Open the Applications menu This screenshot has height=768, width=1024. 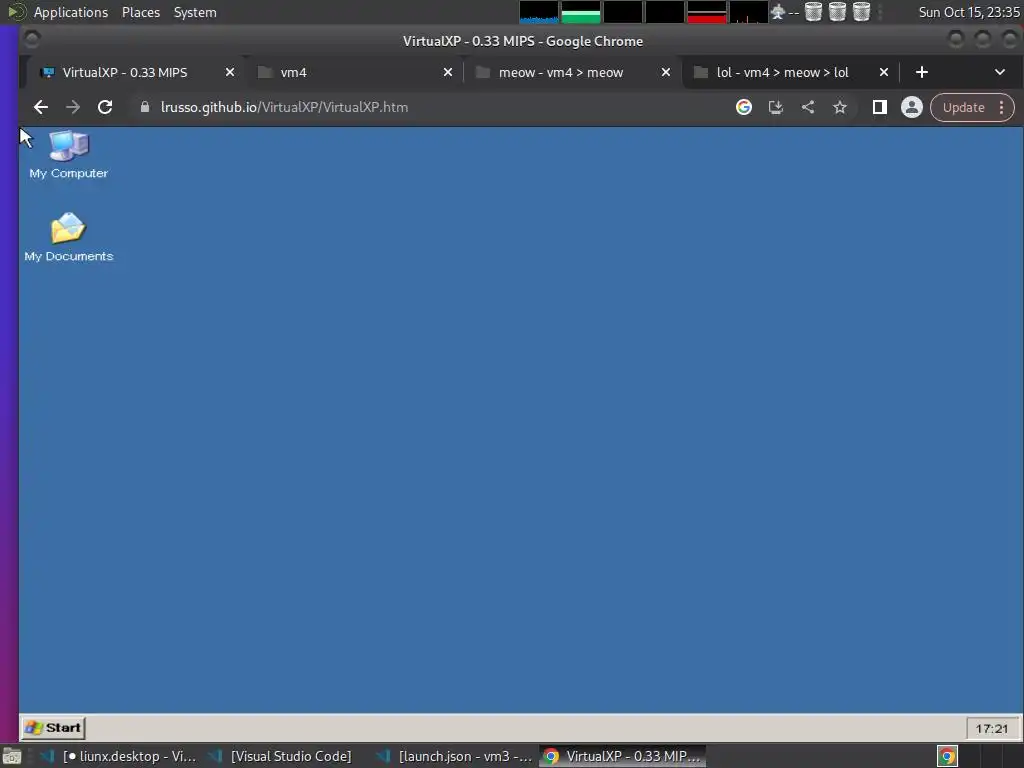[x=71, y=12]
